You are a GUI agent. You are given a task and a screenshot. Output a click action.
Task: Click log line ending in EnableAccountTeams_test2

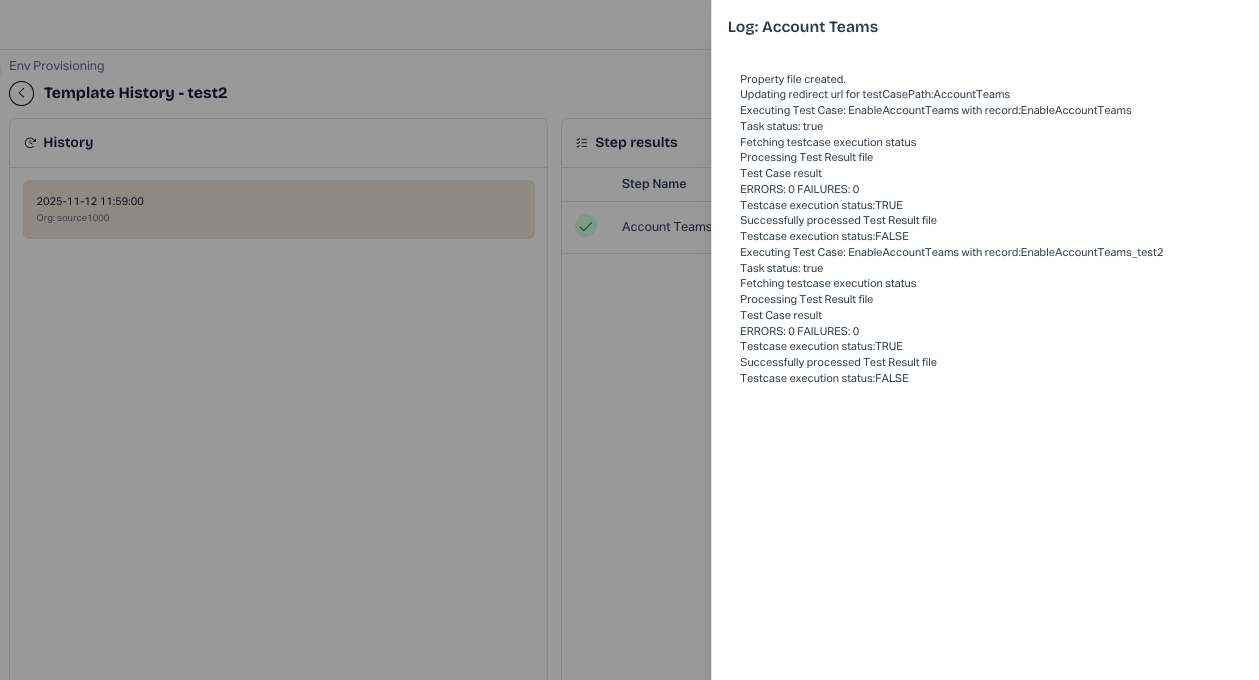[x=951, y=252]
